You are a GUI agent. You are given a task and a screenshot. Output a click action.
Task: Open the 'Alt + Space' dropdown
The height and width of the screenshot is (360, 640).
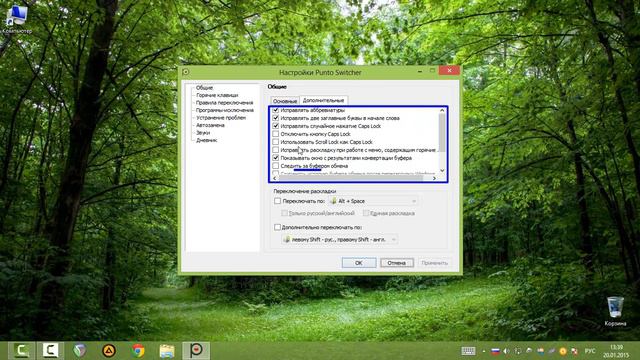[x=373, y=201]
